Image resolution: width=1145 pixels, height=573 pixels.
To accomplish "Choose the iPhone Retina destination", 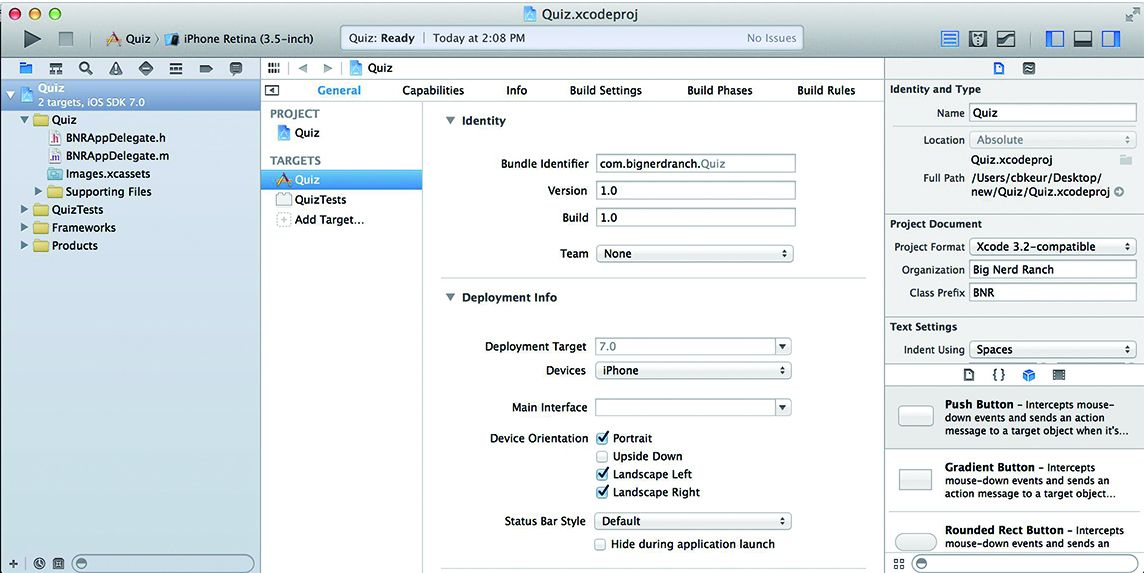I will [x=240, y=39].
